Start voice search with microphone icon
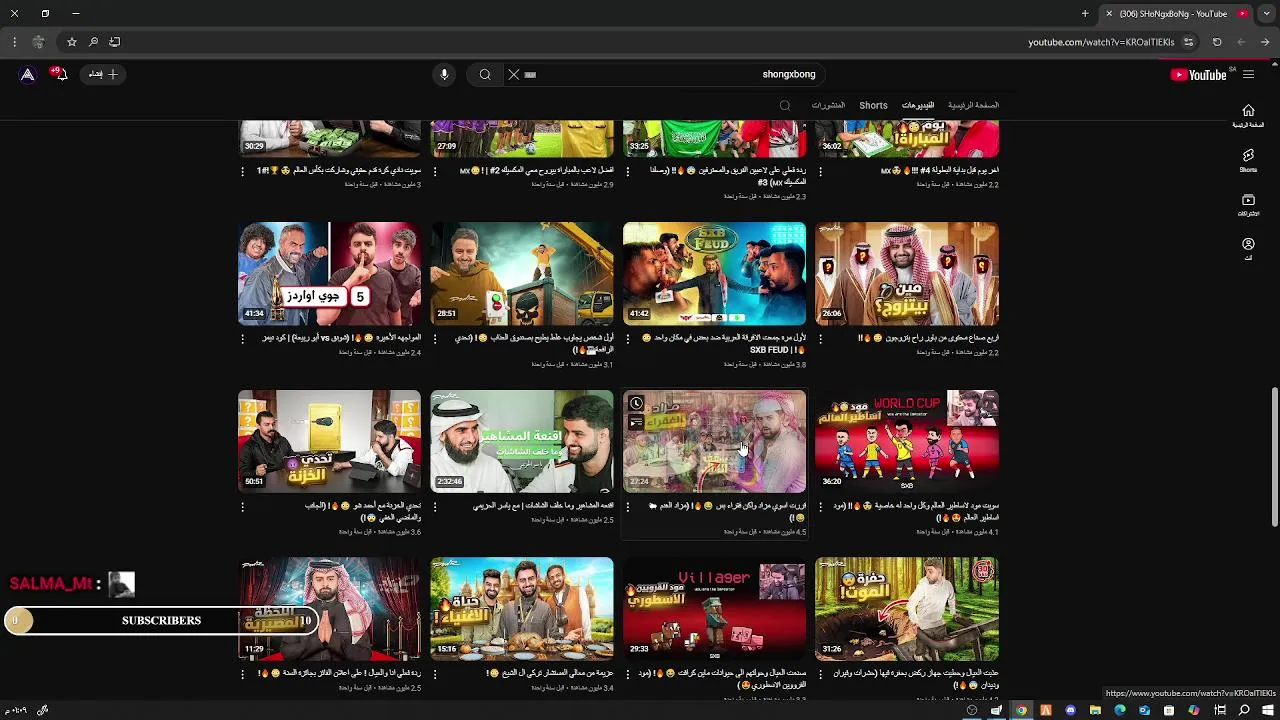Image resolution: width=1280 pixels, height=720 pixels. (444, 74)
